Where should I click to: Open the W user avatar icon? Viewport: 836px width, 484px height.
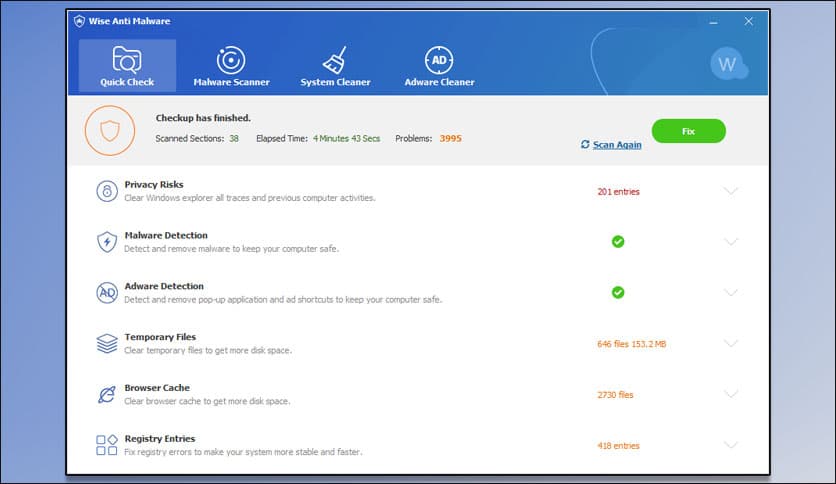[x=727, y=65]
